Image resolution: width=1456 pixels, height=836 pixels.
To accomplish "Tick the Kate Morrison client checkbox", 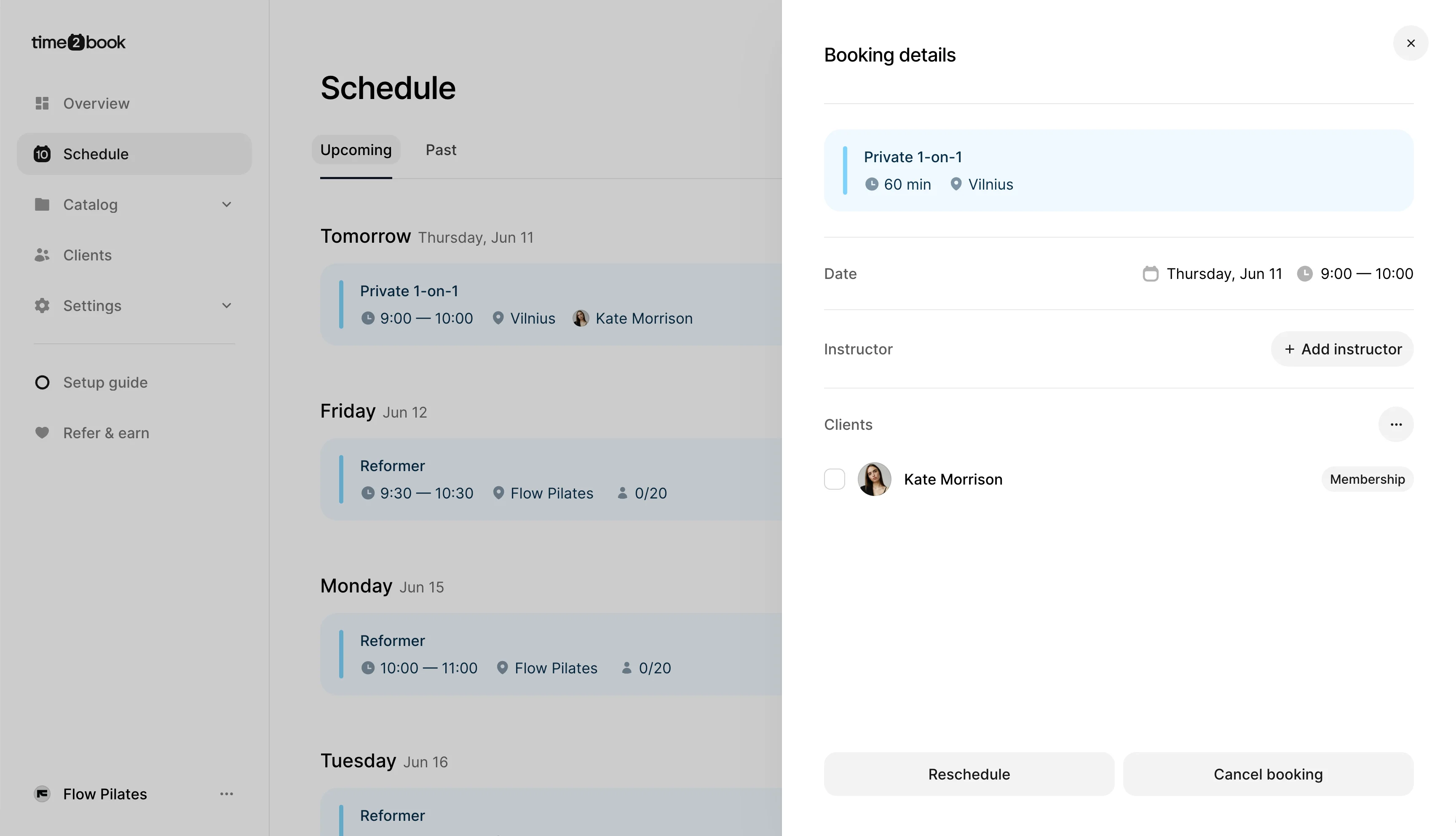I will 835,480.
